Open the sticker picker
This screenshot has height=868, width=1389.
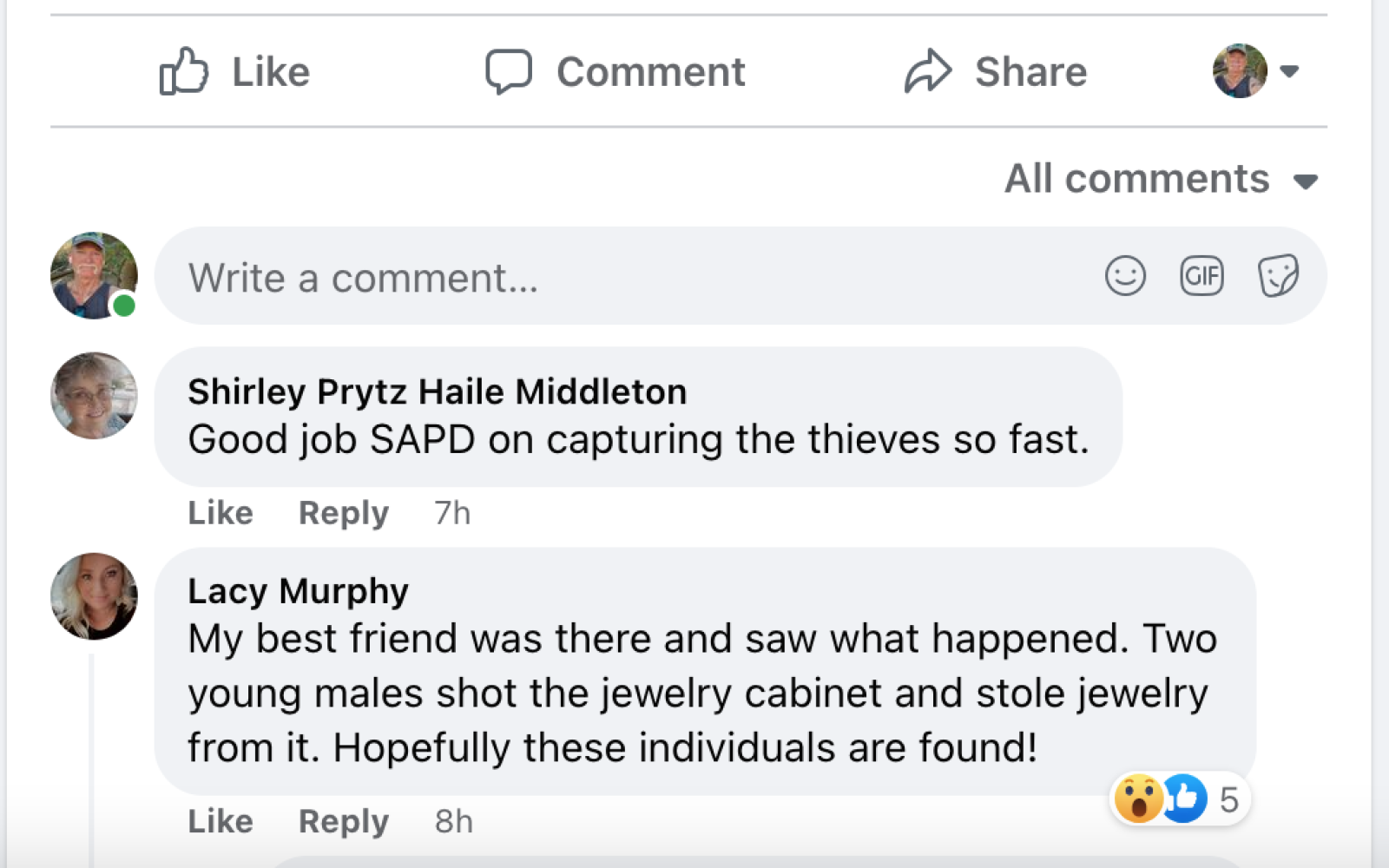pyautogui.click(x=1277, y=277)
